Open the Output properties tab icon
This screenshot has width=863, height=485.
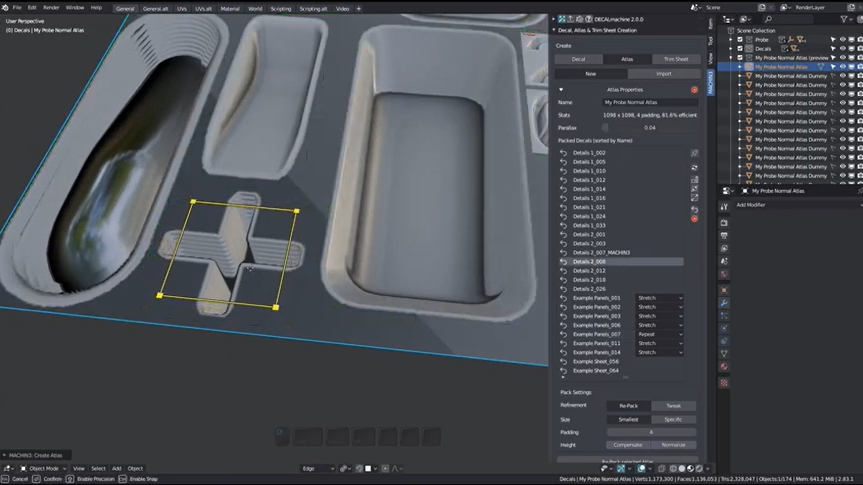click(724, 236)
